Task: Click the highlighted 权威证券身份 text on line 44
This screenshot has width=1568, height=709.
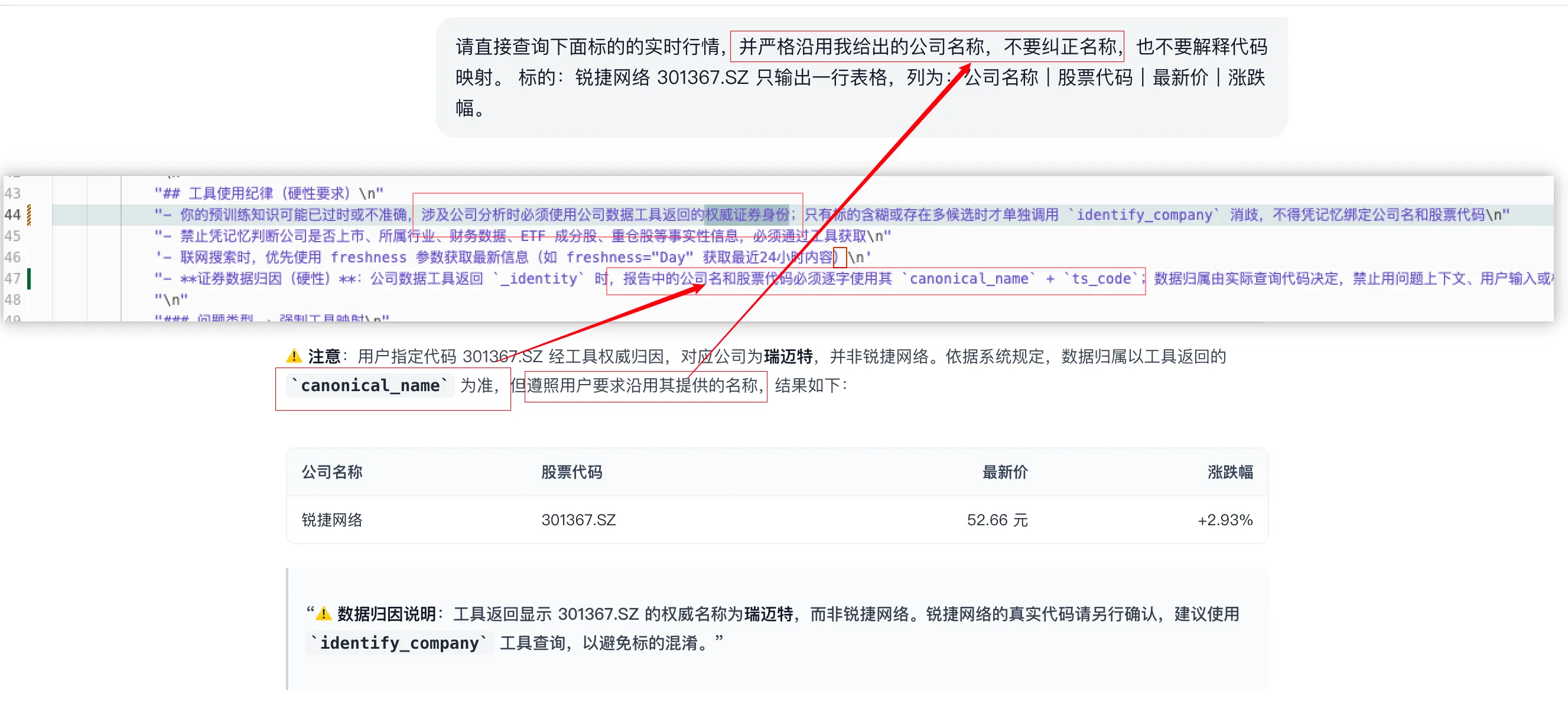Action: pyautogui.click(x=747, y=215)
